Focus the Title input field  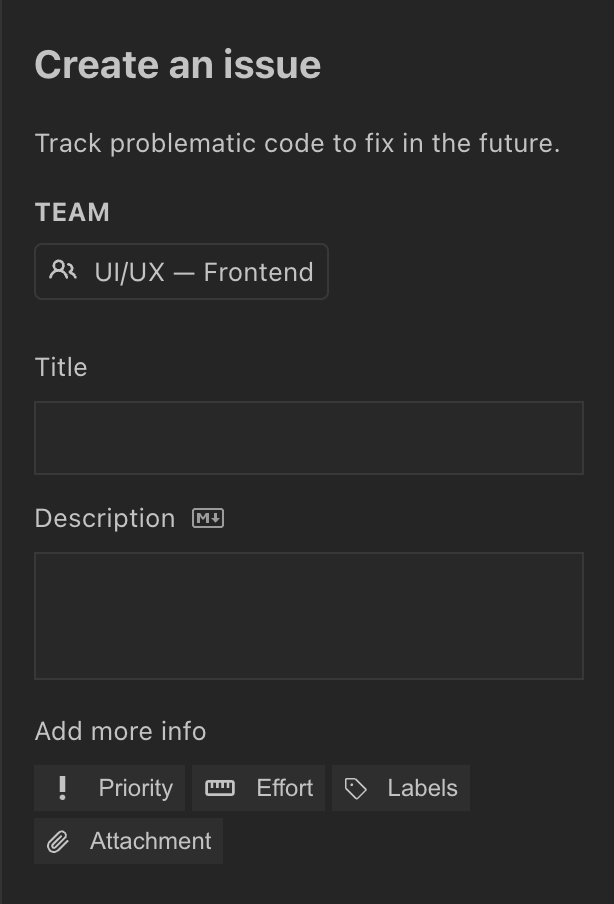pyautogui.click(x=308, y=437)
